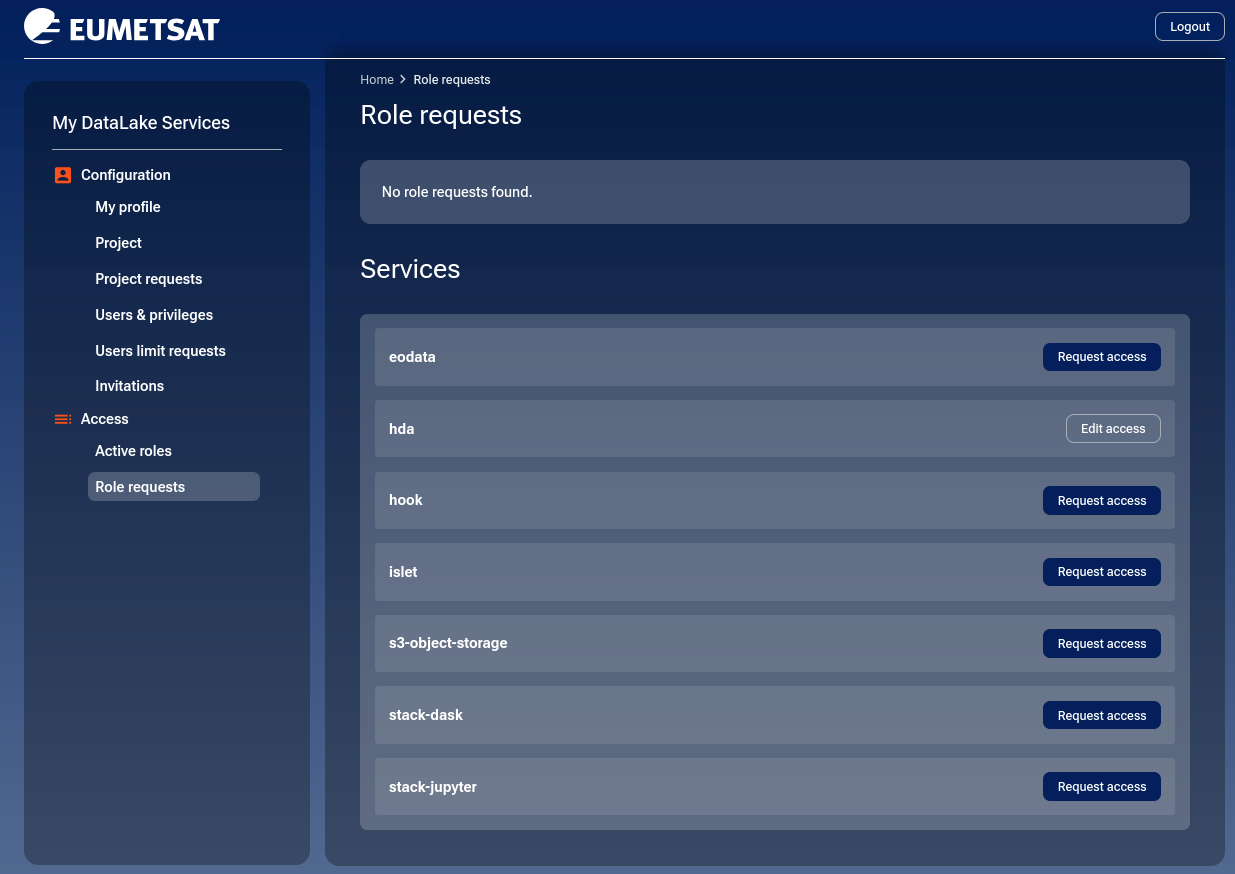
Task: Open Project requests in sidebar
Action: point(149,279)
